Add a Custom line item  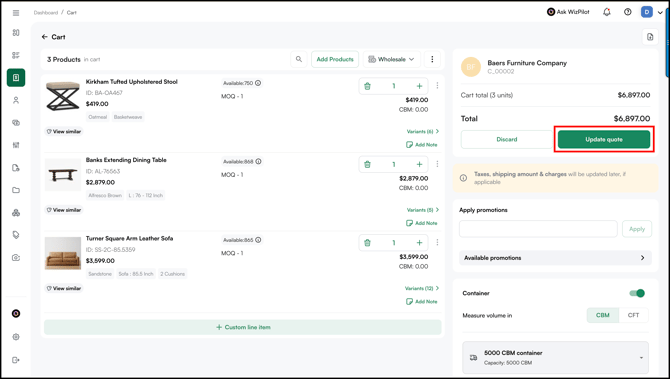[243, 327]
